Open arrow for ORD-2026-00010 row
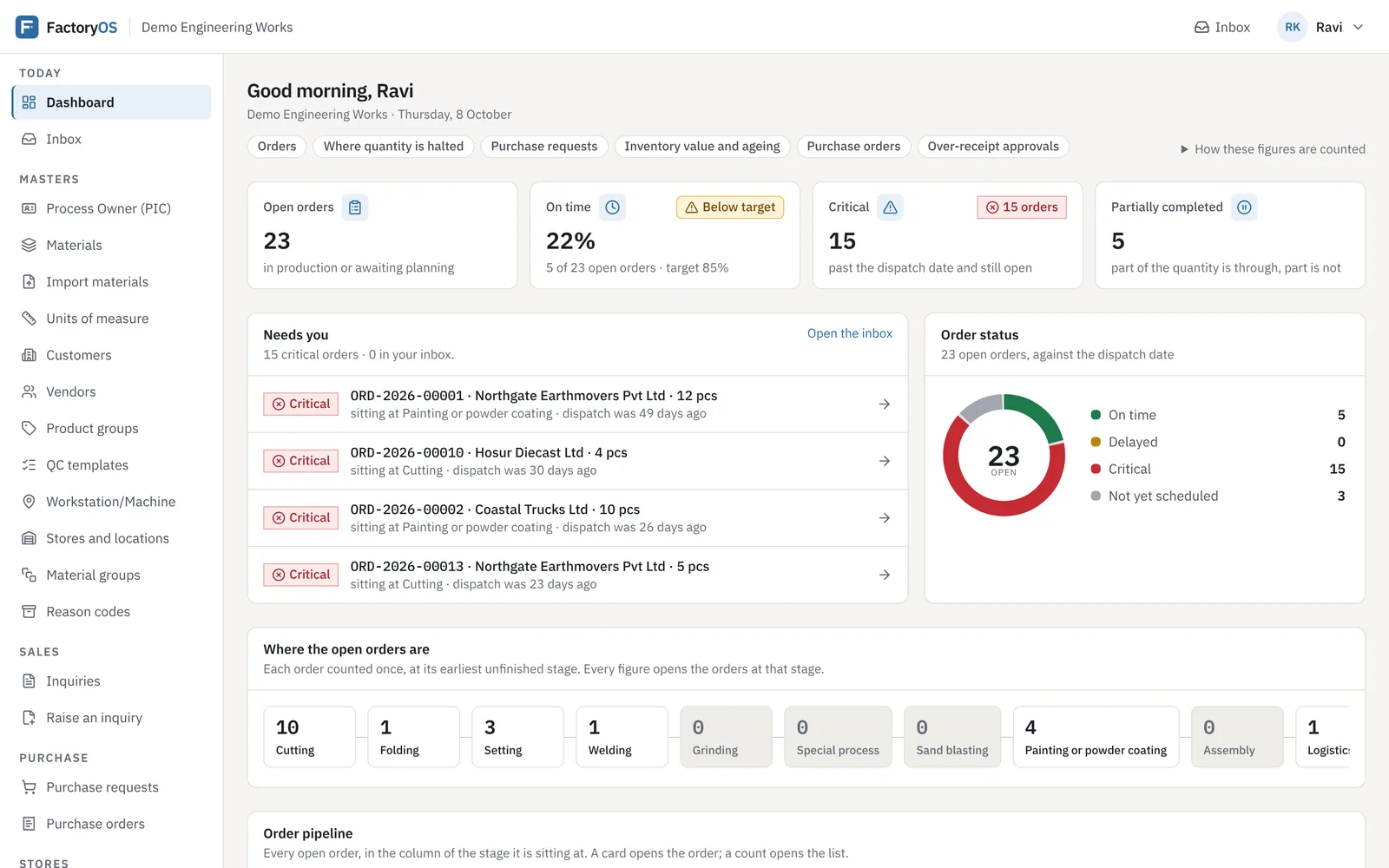Screen dimensions: 1389x868 pyautogui.click(x=884, y=461)
